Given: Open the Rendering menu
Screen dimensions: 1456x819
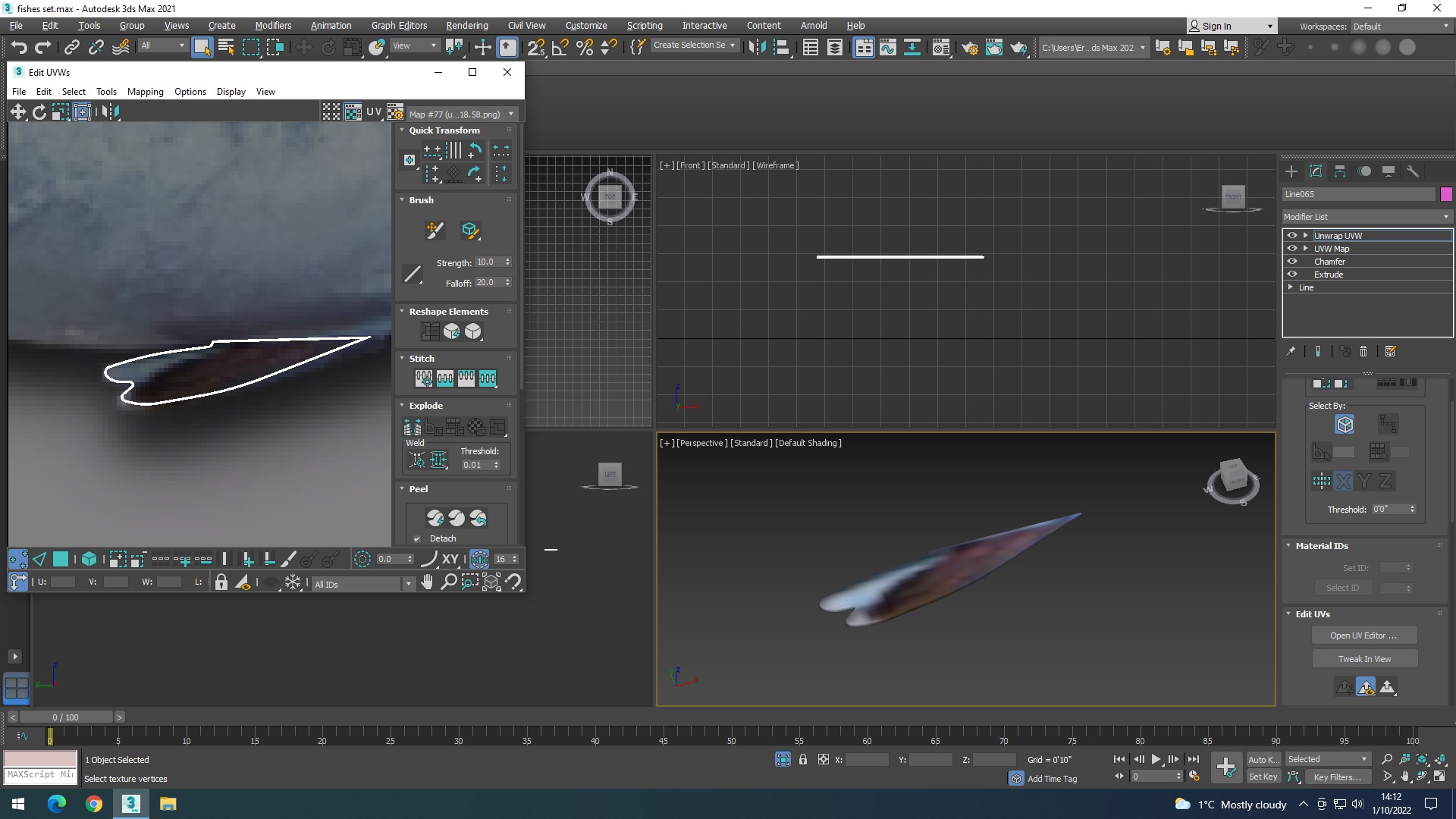Looking at the screenshot, I should pos(466,25).
